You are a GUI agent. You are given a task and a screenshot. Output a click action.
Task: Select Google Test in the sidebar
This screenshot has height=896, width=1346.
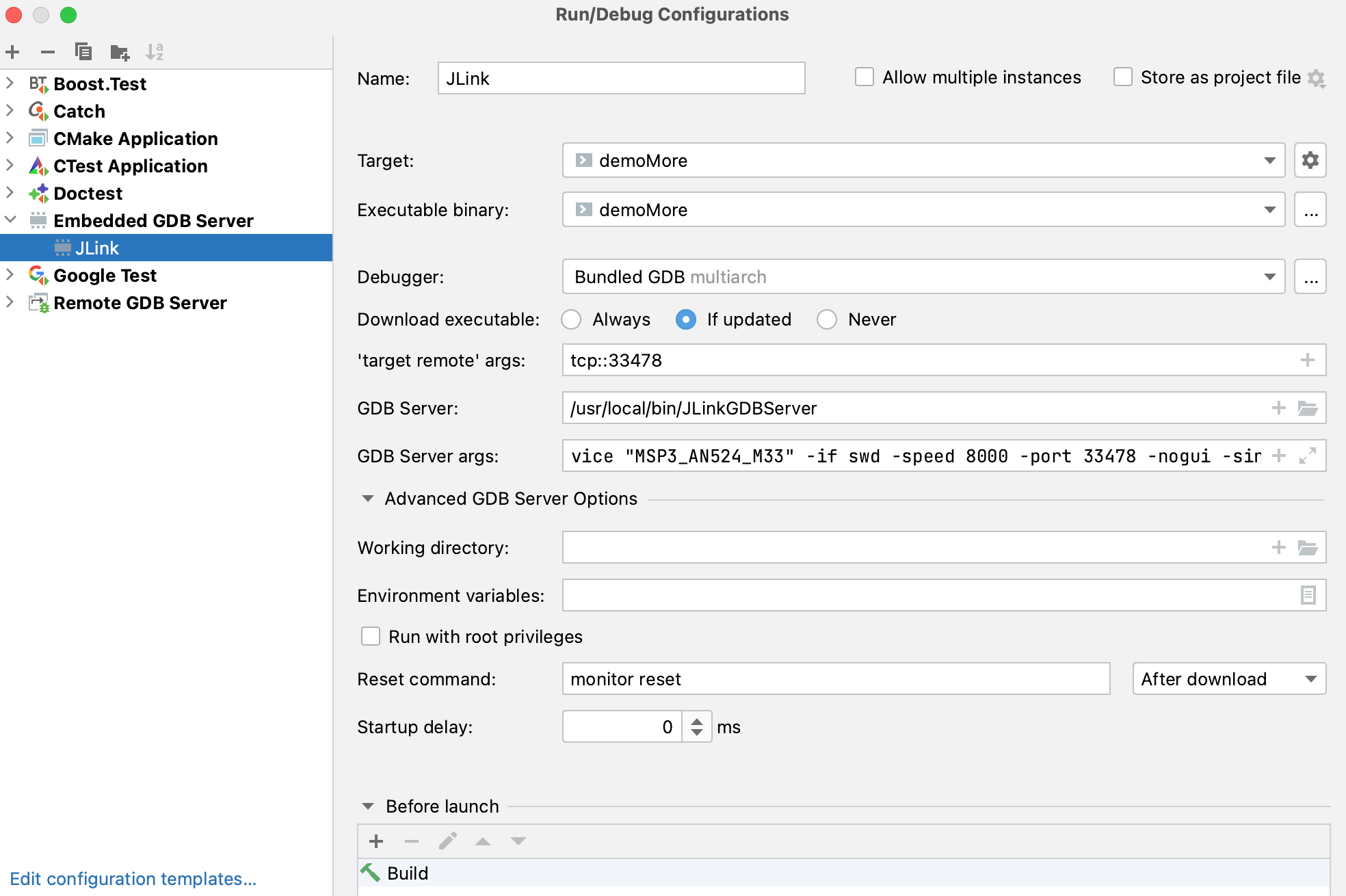105,275
